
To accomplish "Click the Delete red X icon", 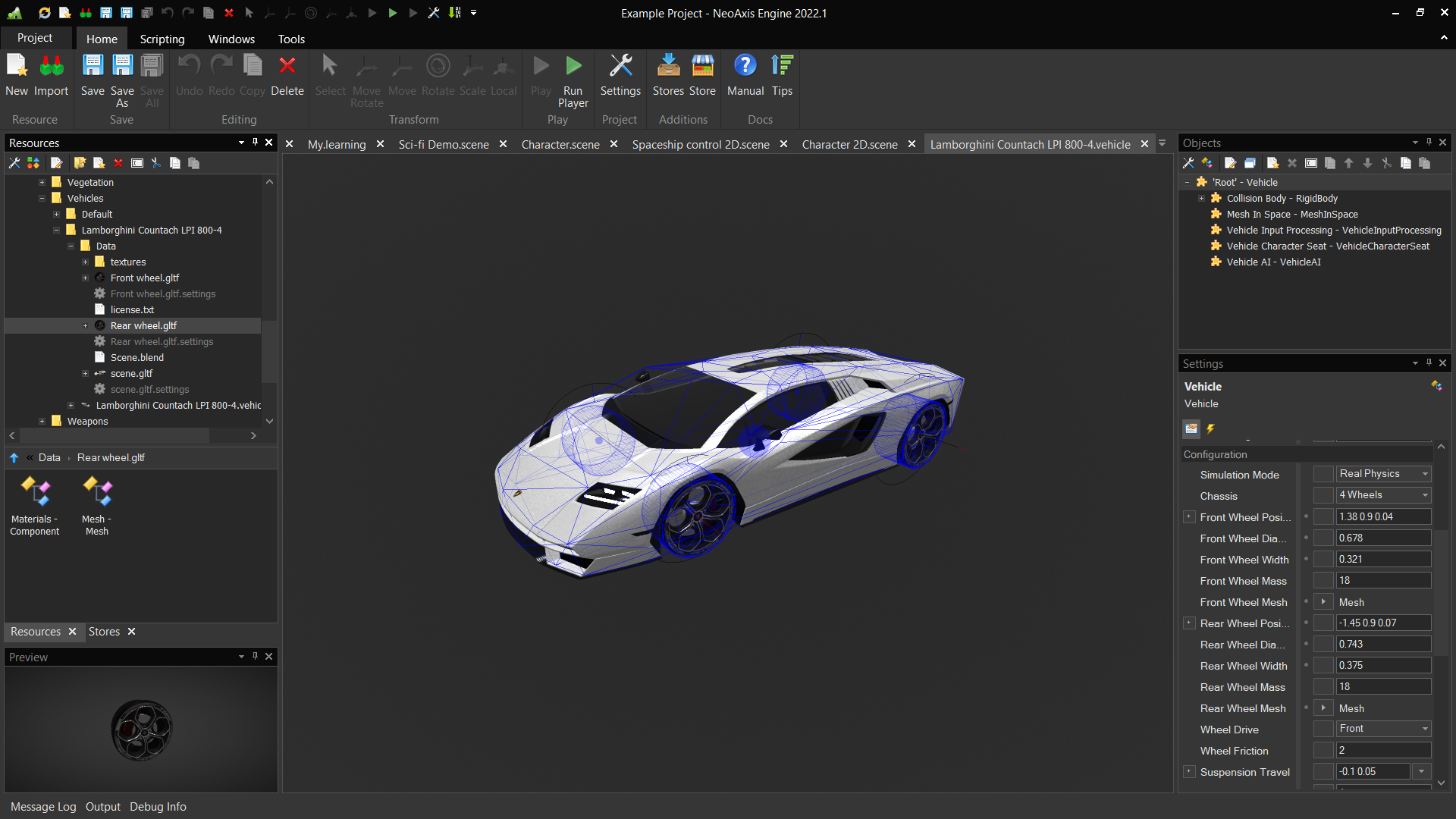I will (x=287, y=67).
